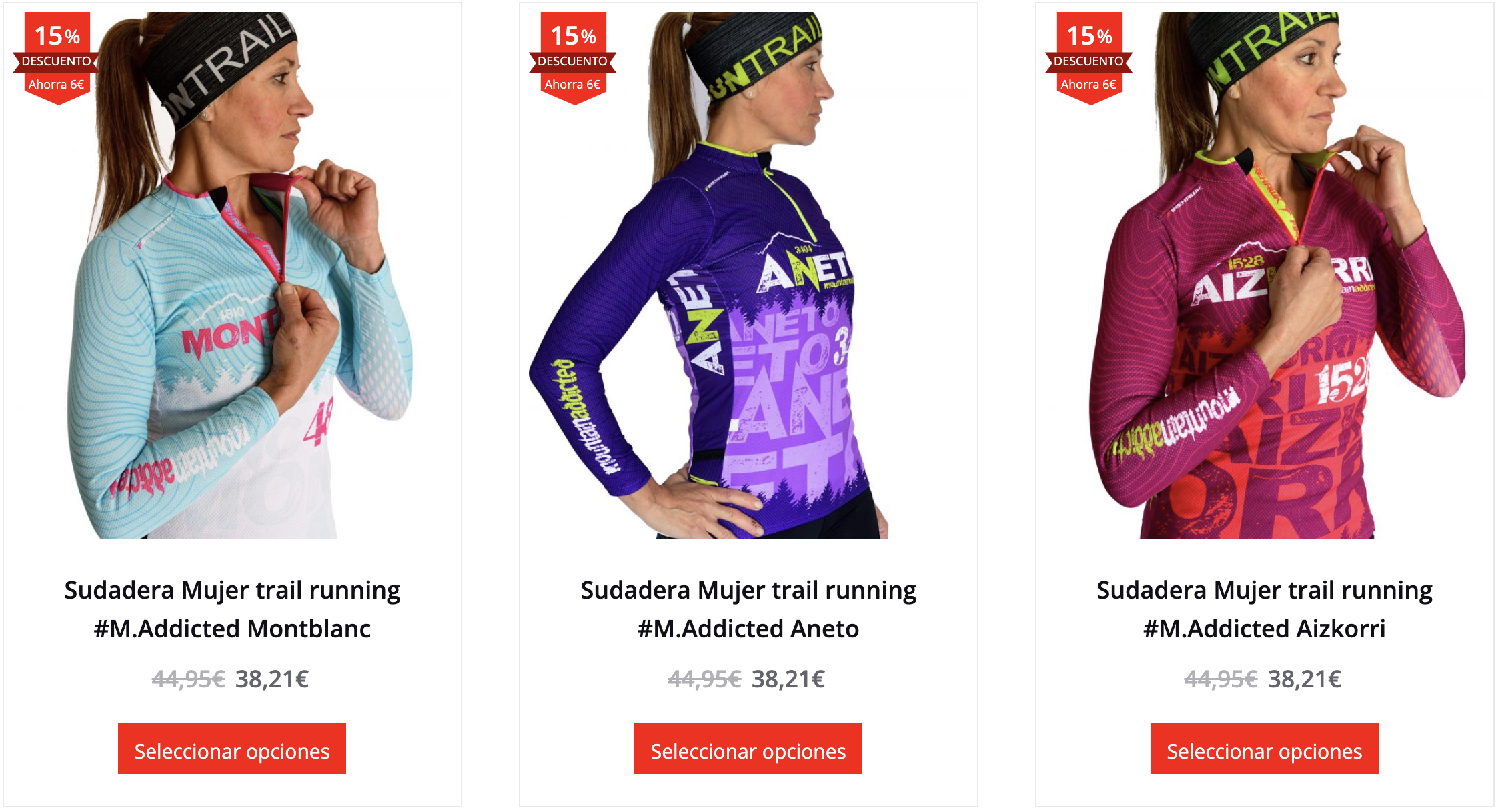Click the crossed-out 44,95€ Aizkorri price
The height and width of the screenshot is (812, 1498).
tap(1221, 679)
